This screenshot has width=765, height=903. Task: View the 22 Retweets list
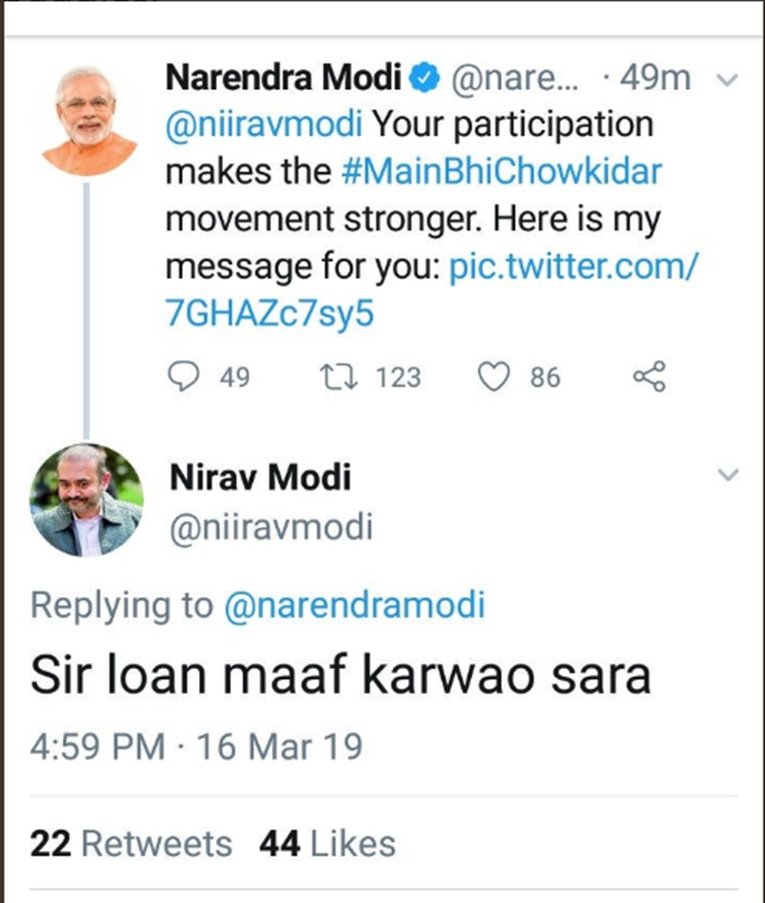131,843
